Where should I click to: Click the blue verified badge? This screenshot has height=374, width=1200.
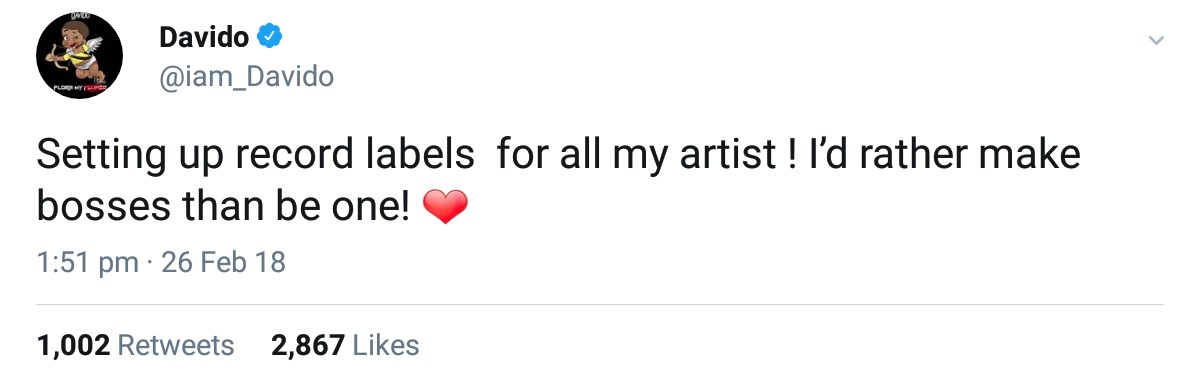click(270, 38)
